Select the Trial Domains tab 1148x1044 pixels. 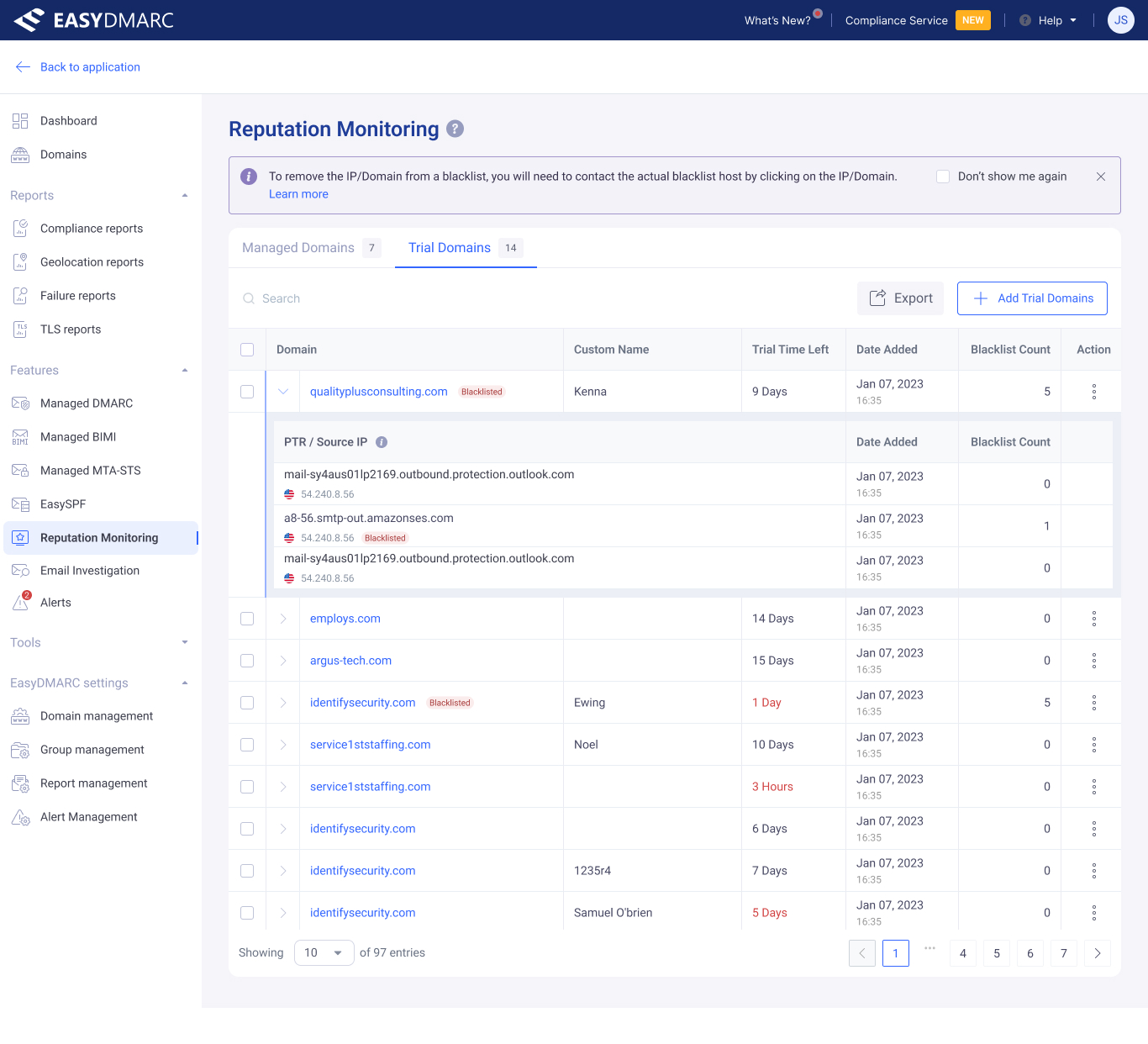click(x=466, y=248)
